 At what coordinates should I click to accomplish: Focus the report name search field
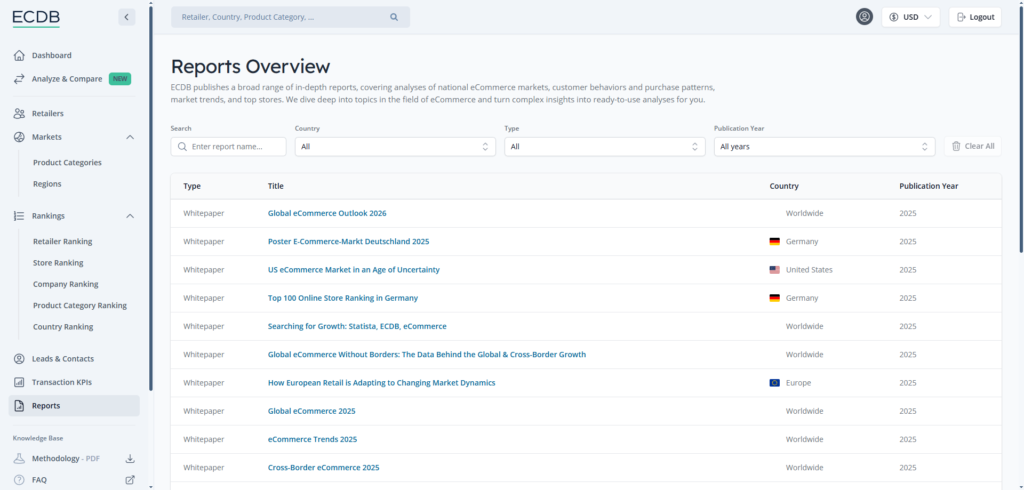[236, 147]
